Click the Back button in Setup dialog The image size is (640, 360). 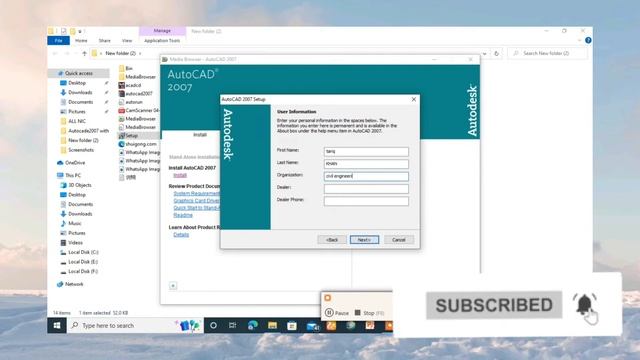(x=332, y=240)
